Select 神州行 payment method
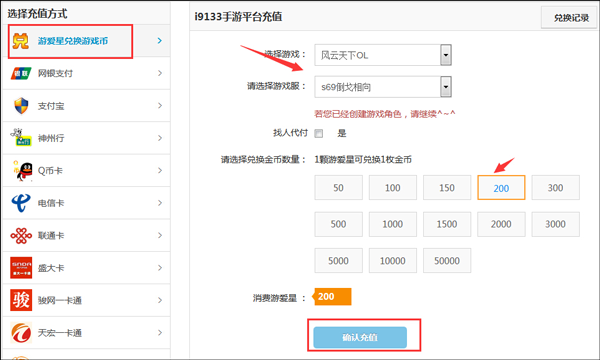Image resolution: width=600 pixels, height=360 pixels. (x=86, y=138)
